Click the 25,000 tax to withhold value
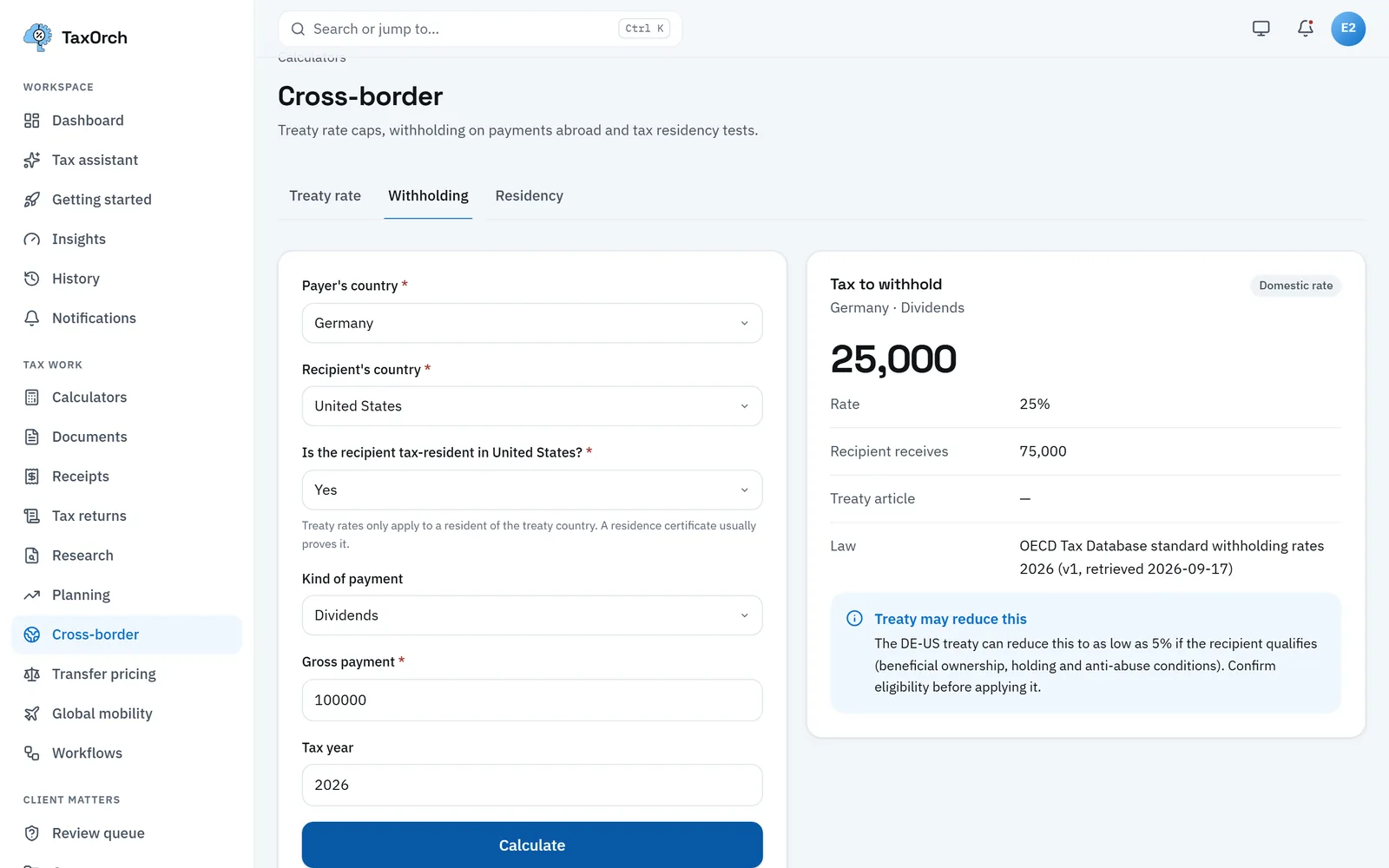Image resolution: width=1389 pixels, height=868 pixels. [x=893, y=359]
